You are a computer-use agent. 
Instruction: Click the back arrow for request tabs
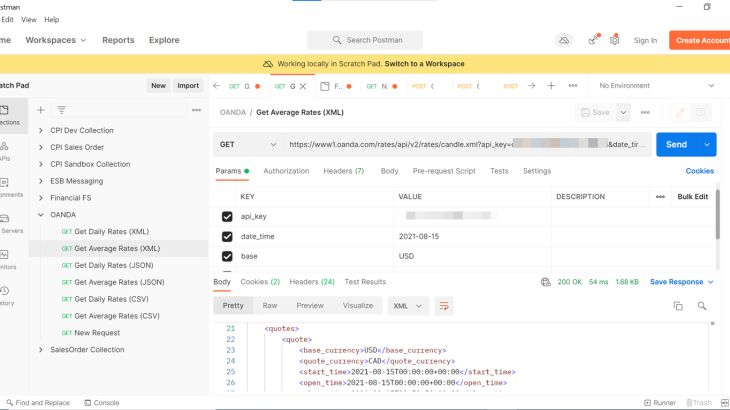(x=216, y=86)
